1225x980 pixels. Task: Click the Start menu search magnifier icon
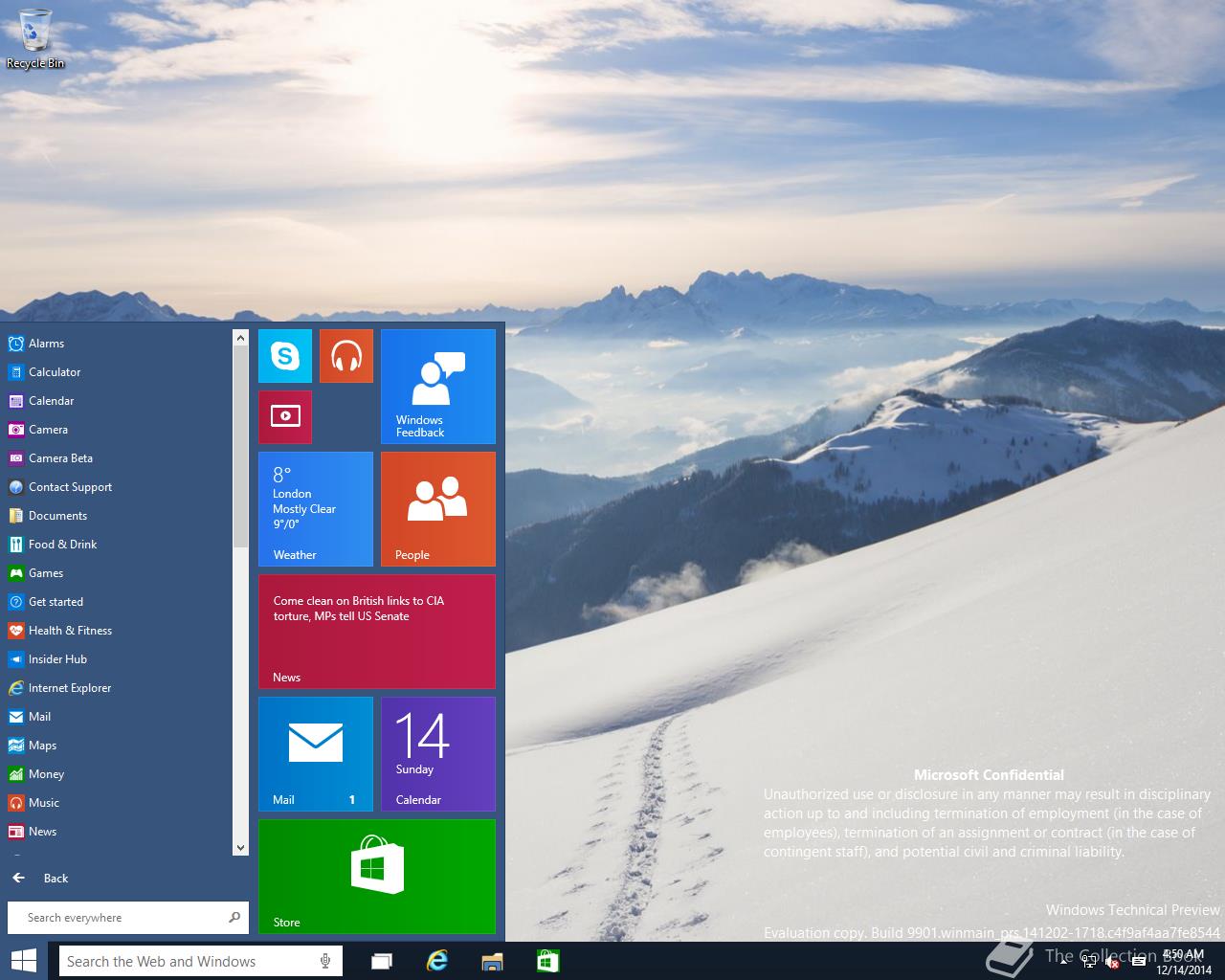[x=234, y=917]
